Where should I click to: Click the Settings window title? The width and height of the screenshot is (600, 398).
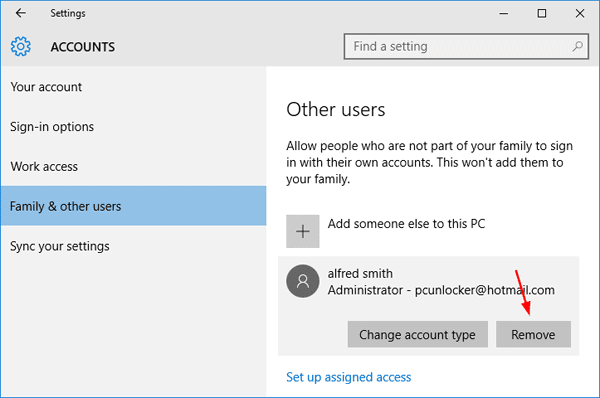pos(68,13)
